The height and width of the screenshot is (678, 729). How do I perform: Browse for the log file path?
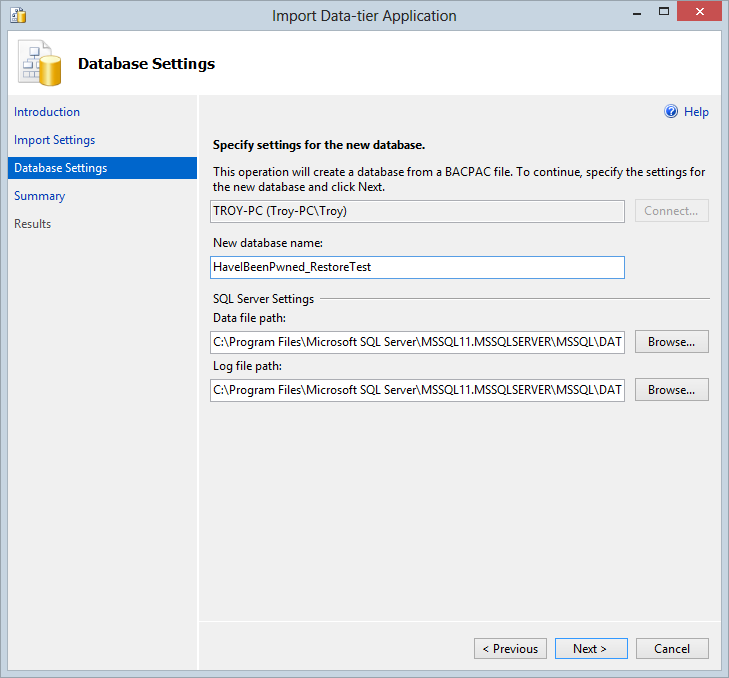671,390
